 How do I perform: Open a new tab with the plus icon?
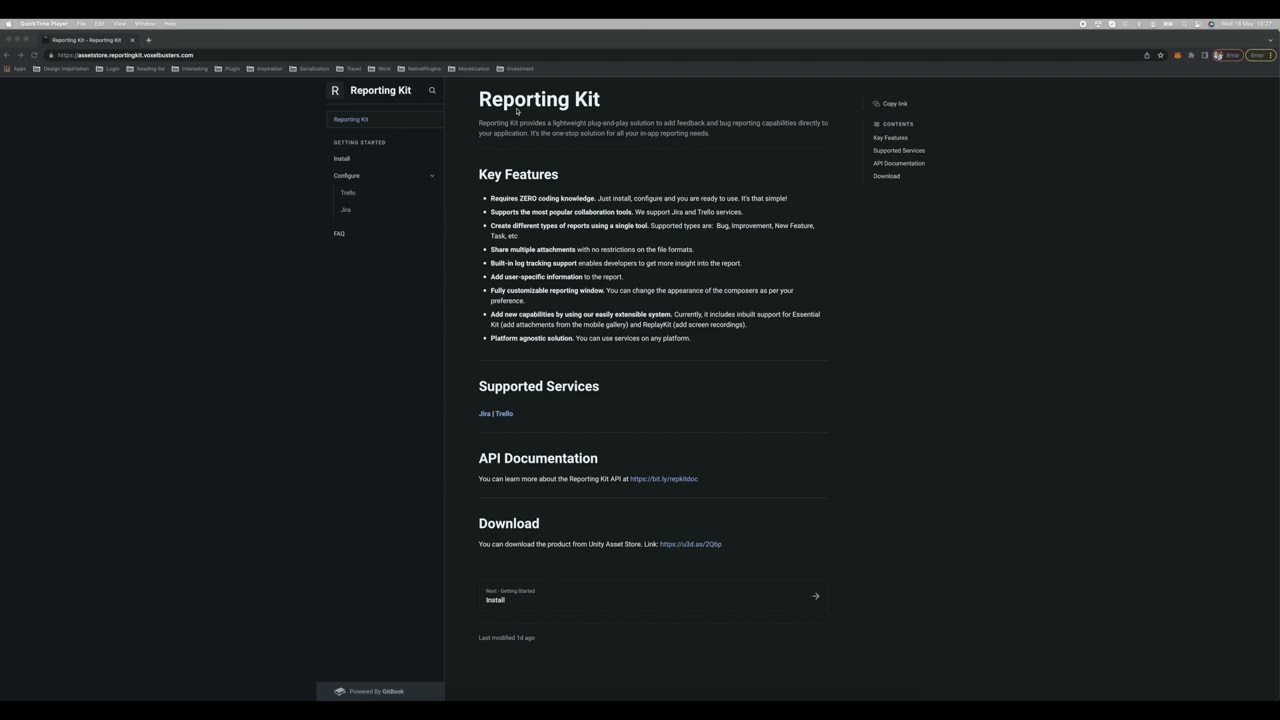[x=148, y=40]
